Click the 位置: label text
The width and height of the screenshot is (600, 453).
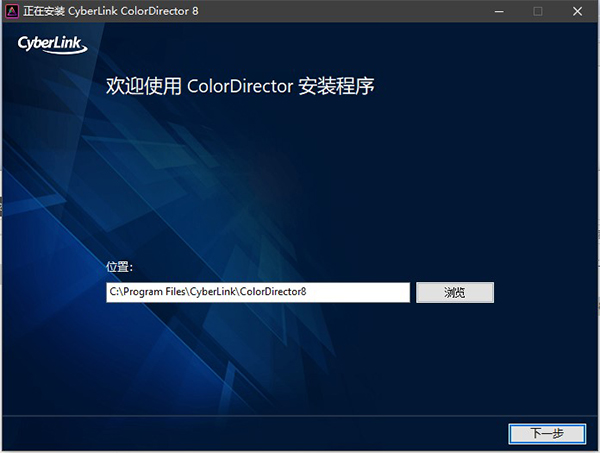[119, 267]
